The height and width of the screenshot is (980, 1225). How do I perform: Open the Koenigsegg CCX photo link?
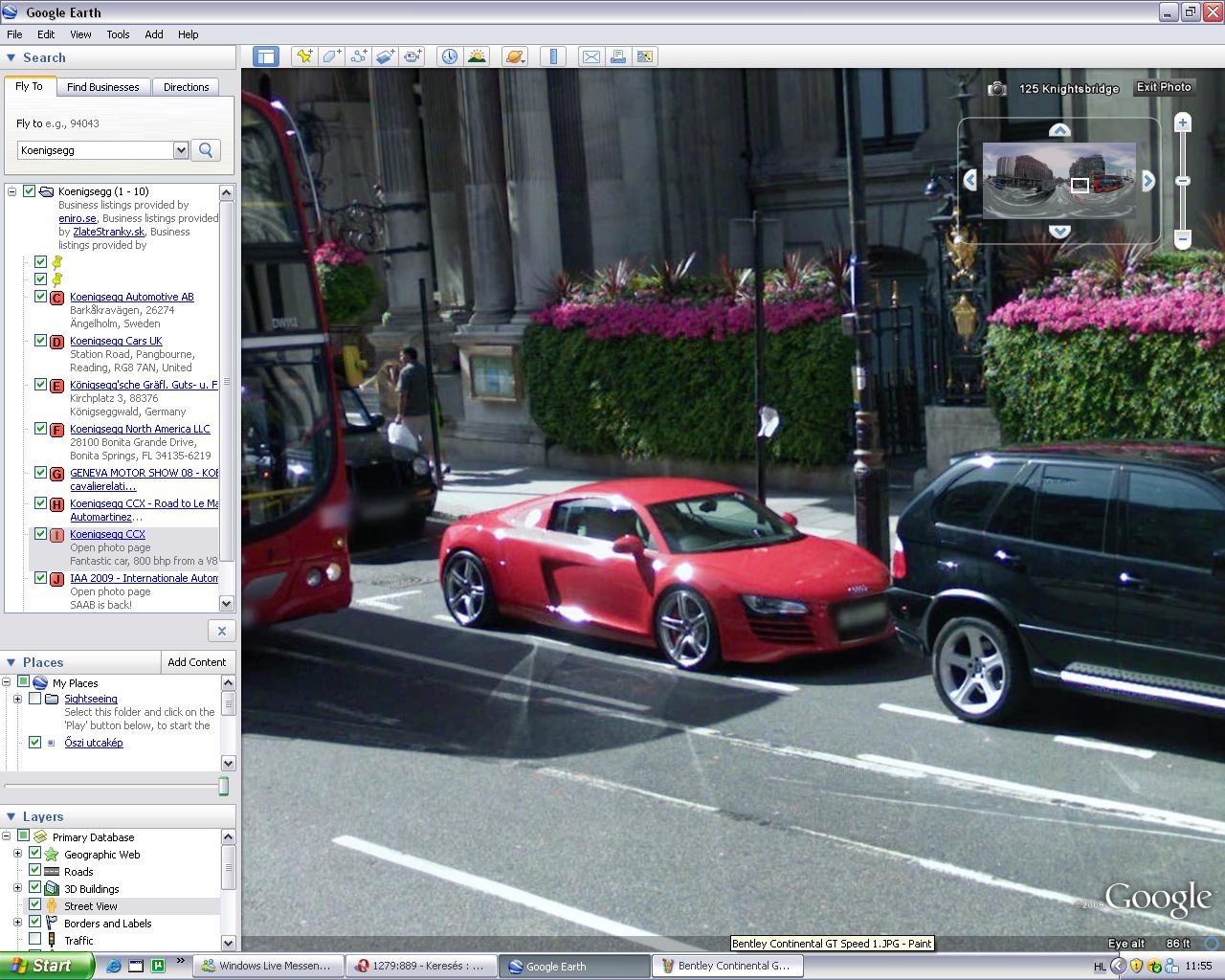click(x=107, y=534)
